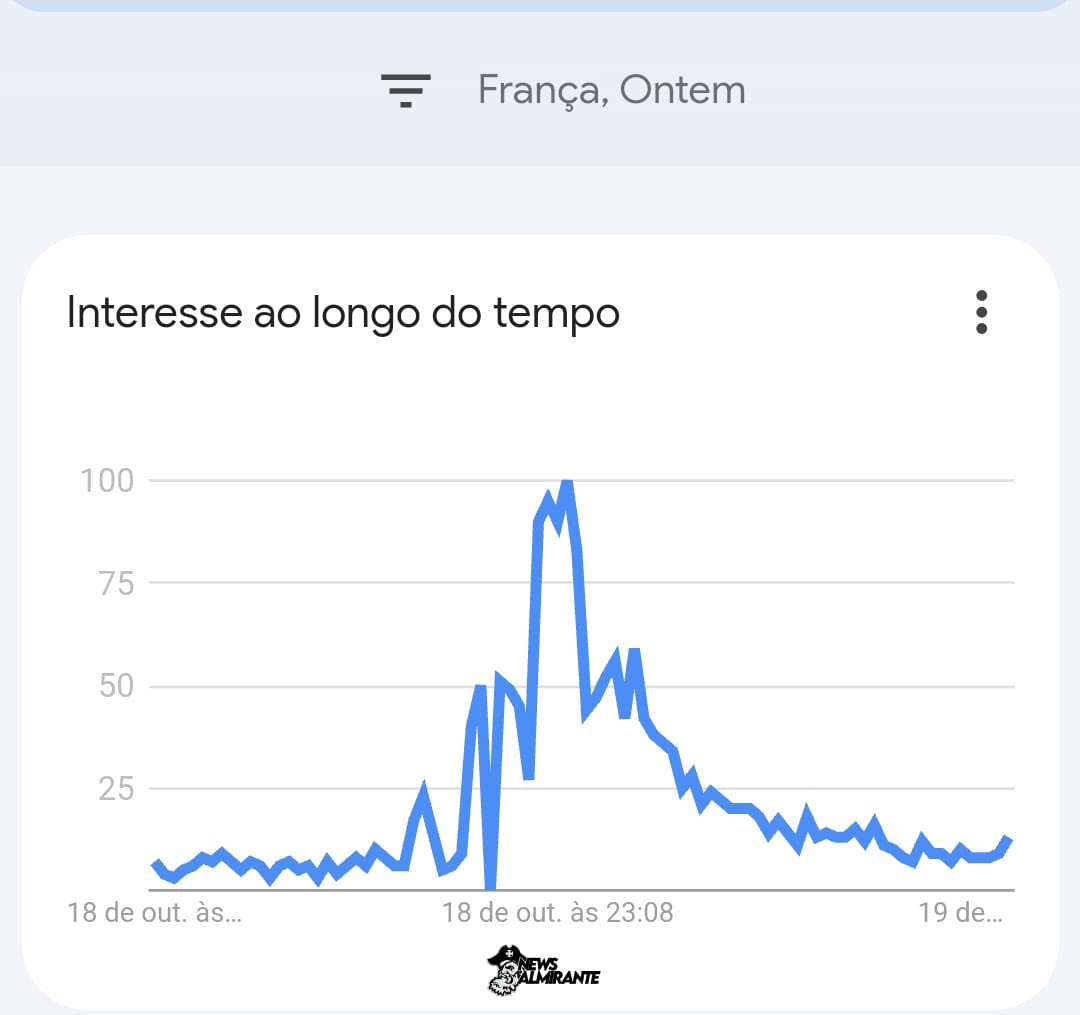The height and width of the screenshot is (1015, 1080).
Task: Select the "Interesse ao longo do tempo" title
Action: click(x=343, y=313)
